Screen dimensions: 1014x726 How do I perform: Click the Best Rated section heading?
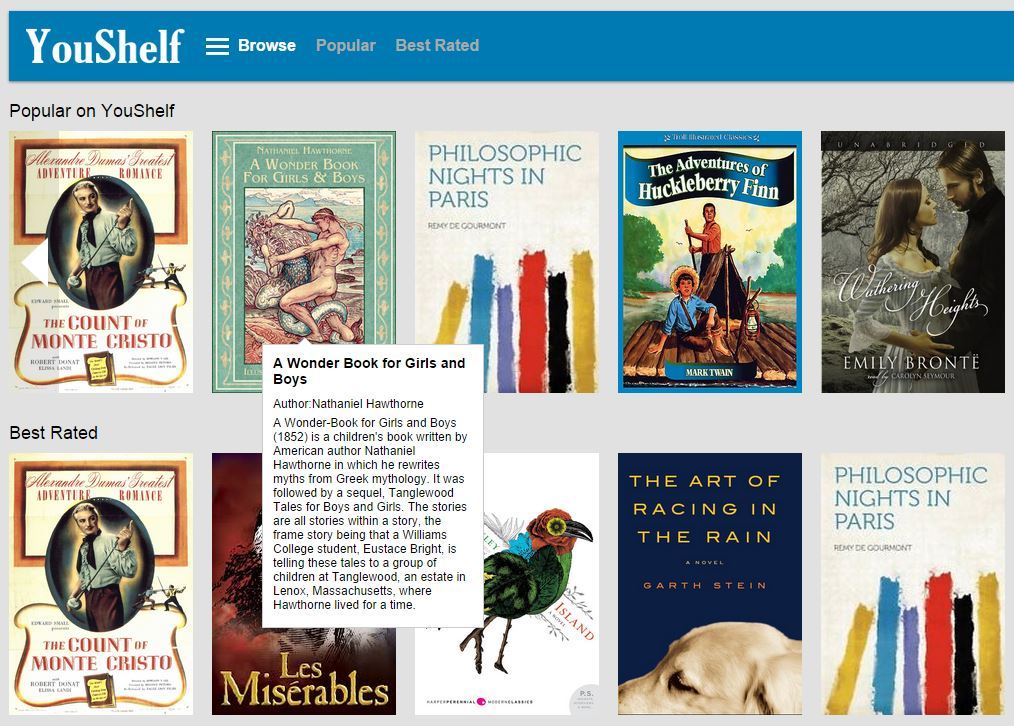pyautogui.click(x=54, y=433)
